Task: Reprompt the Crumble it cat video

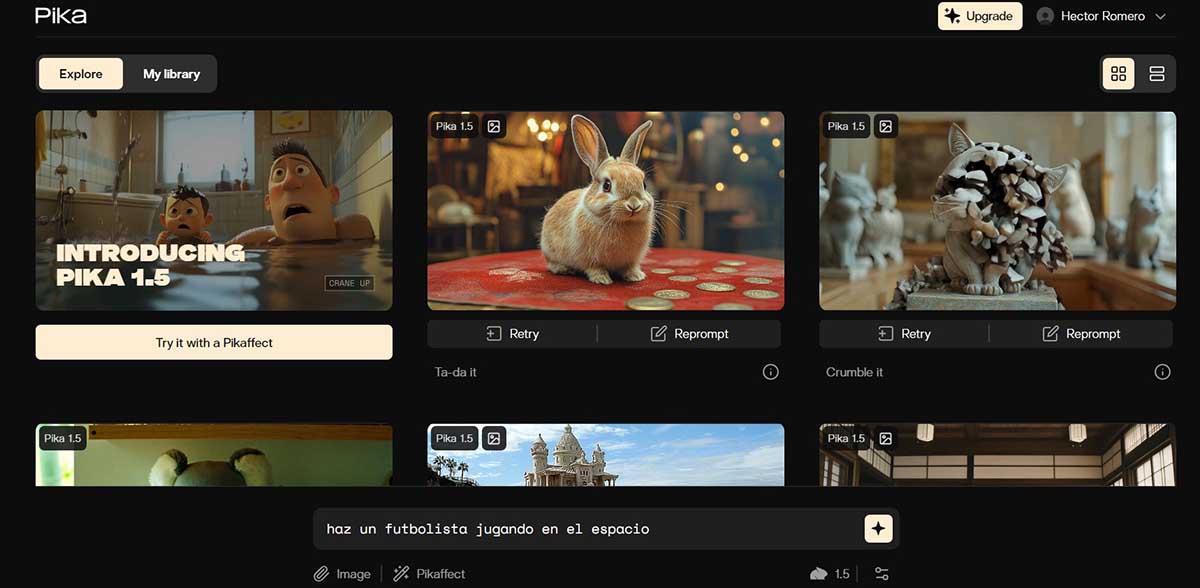Action: click(1081, 334)
